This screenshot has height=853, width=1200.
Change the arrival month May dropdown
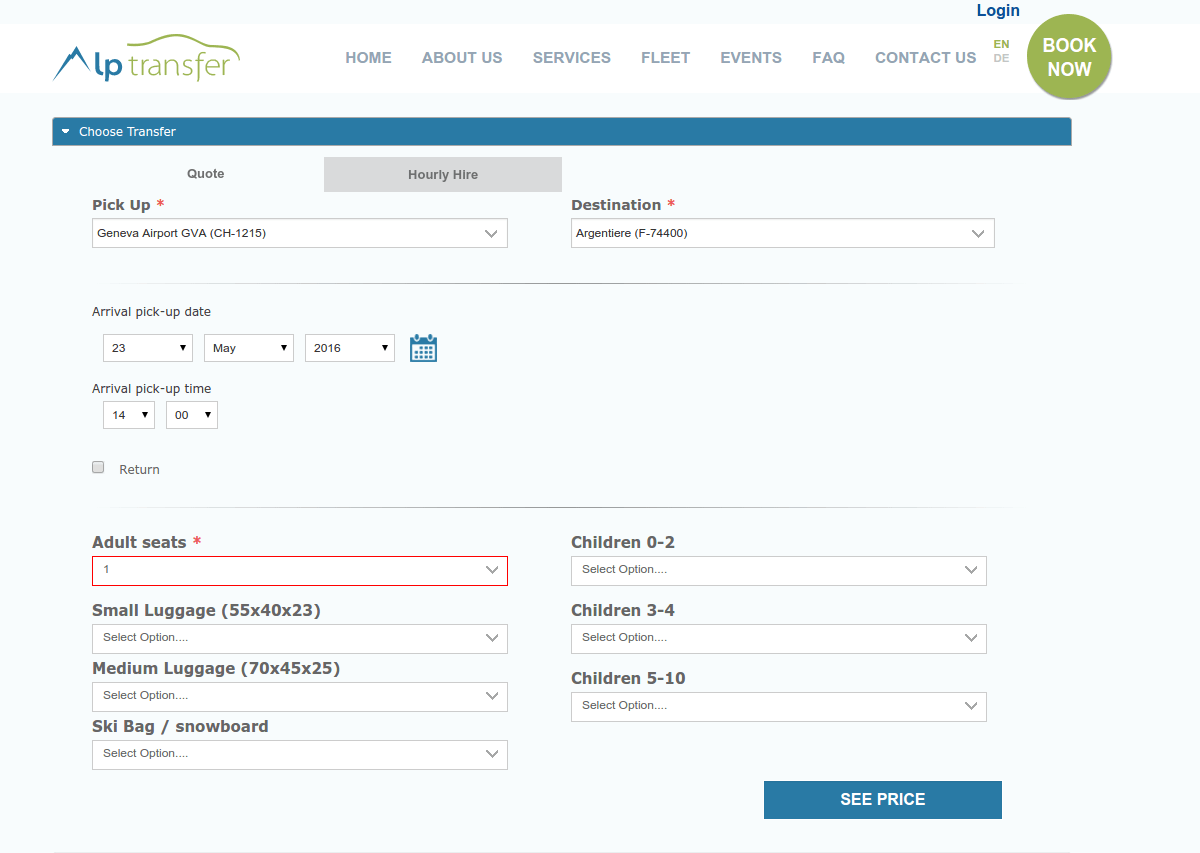[x=249, y=348]
